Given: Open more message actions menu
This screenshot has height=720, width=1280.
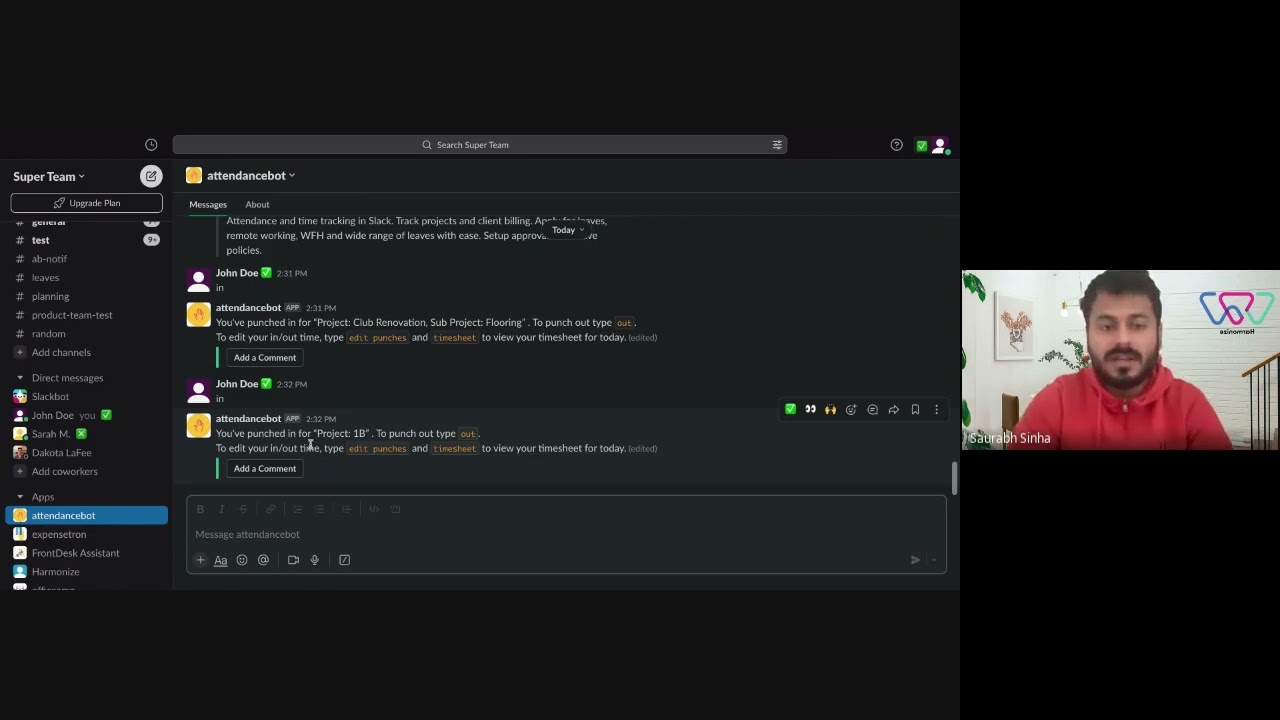Looking at the screenshot, I should [936, 409].
